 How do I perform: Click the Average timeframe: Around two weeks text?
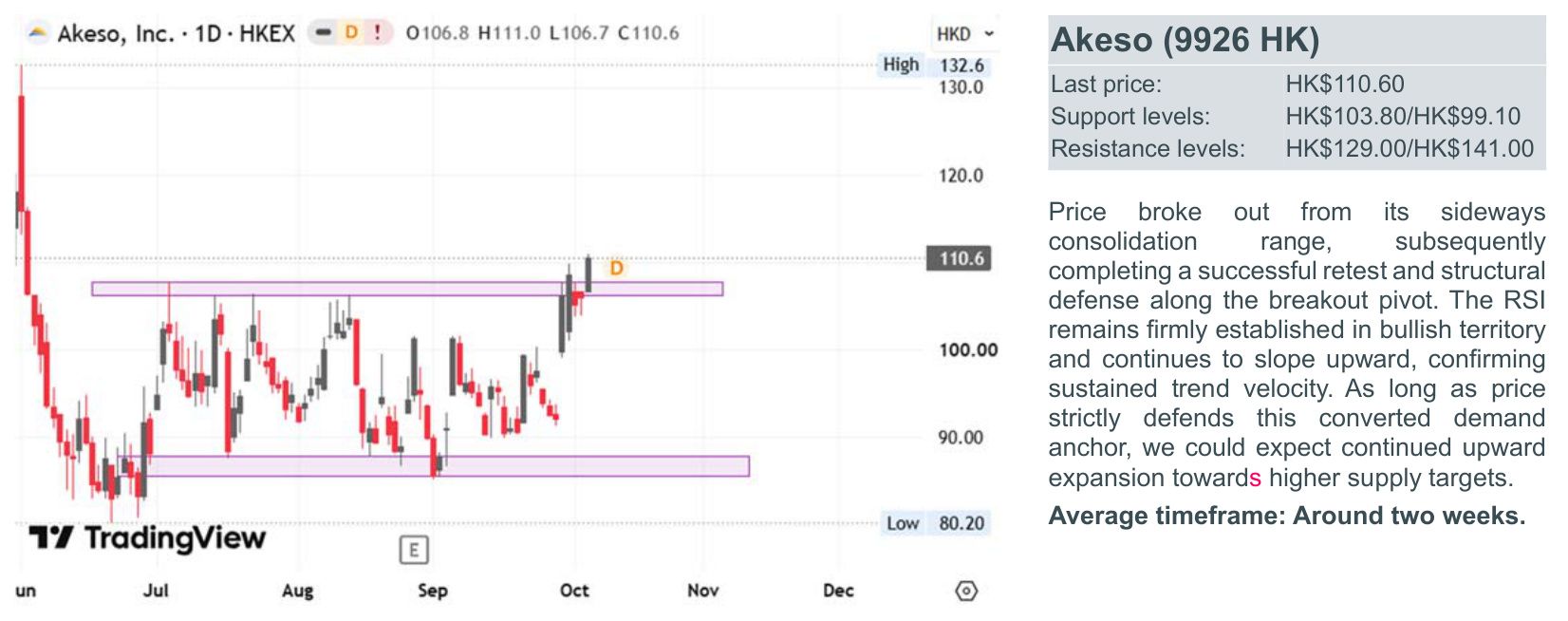(x=1287, y=516)
